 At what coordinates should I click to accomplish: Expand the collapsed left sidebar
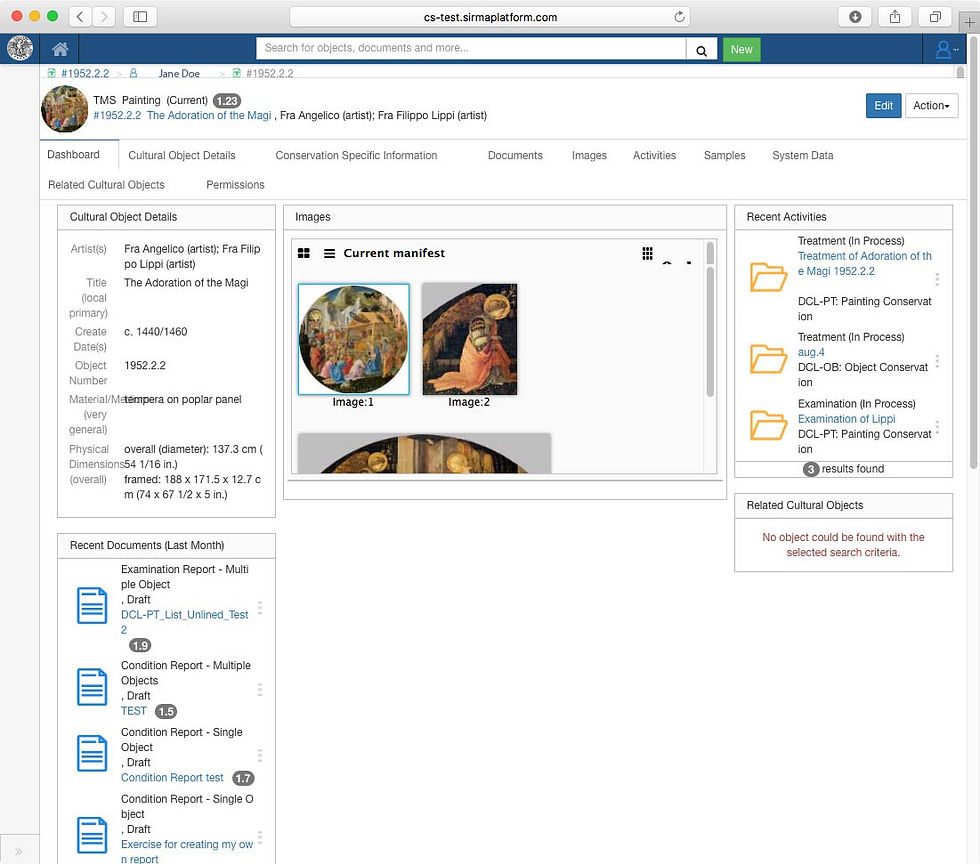[x=19, y=851]
